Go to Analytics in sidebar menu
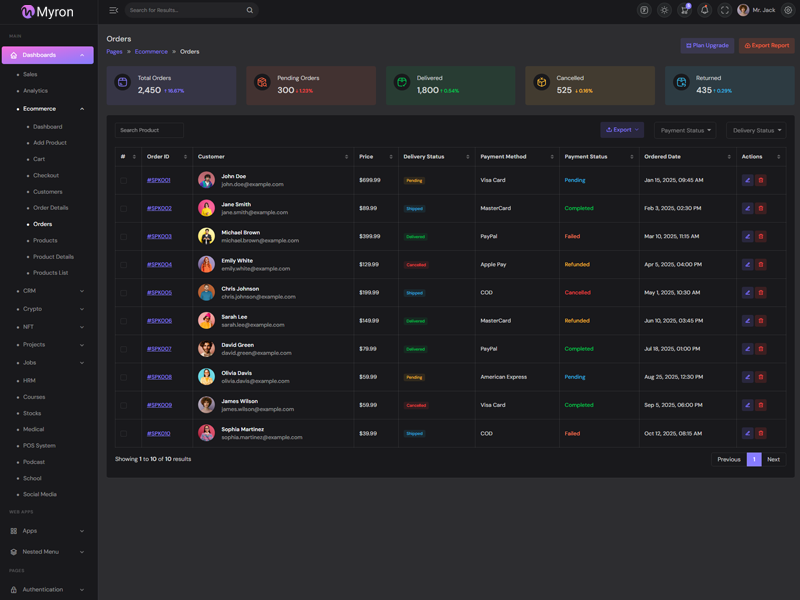 35,91
